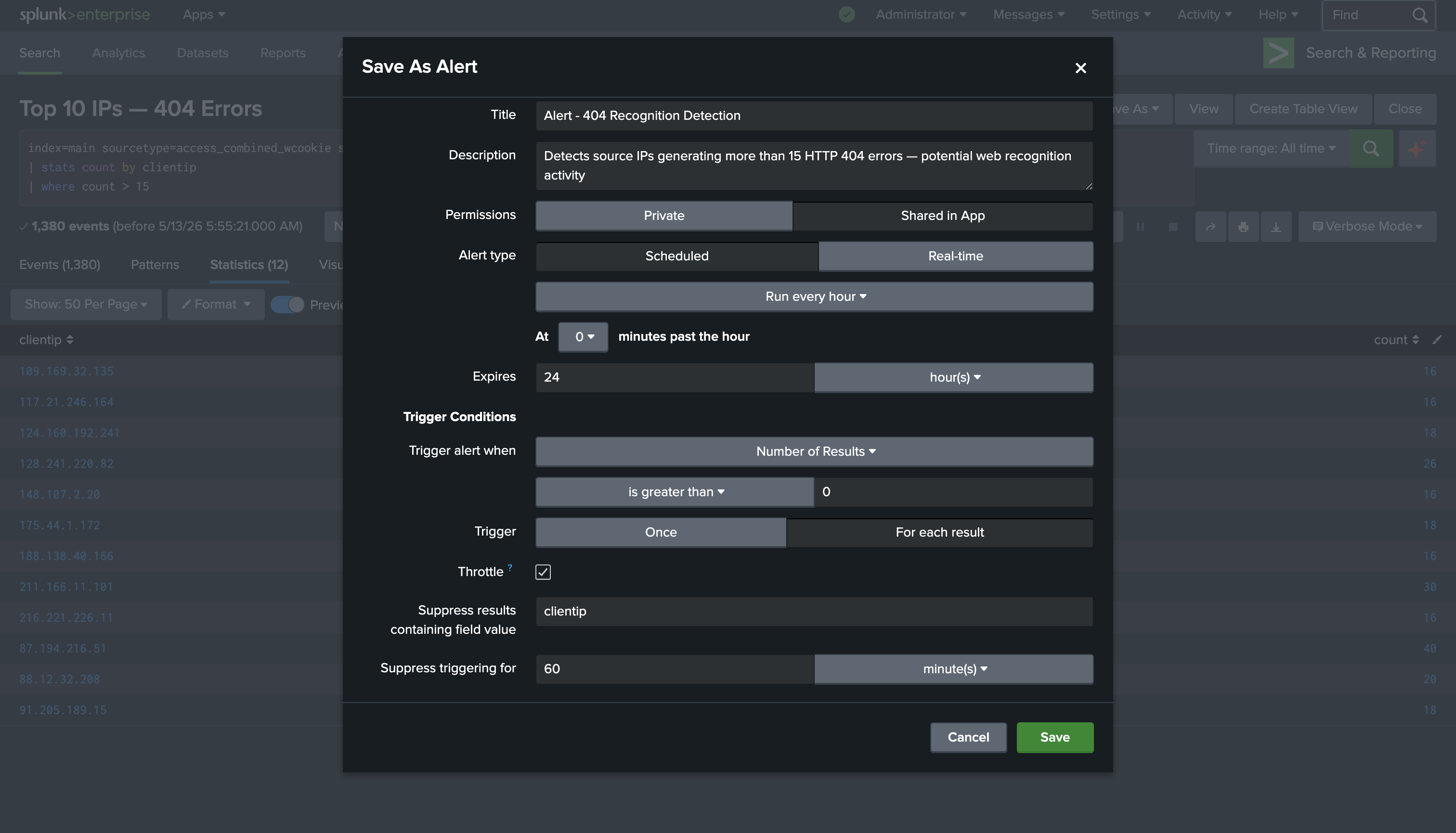
Task: Click the Suppress triggering for value field
Action: tap(674, 669)
